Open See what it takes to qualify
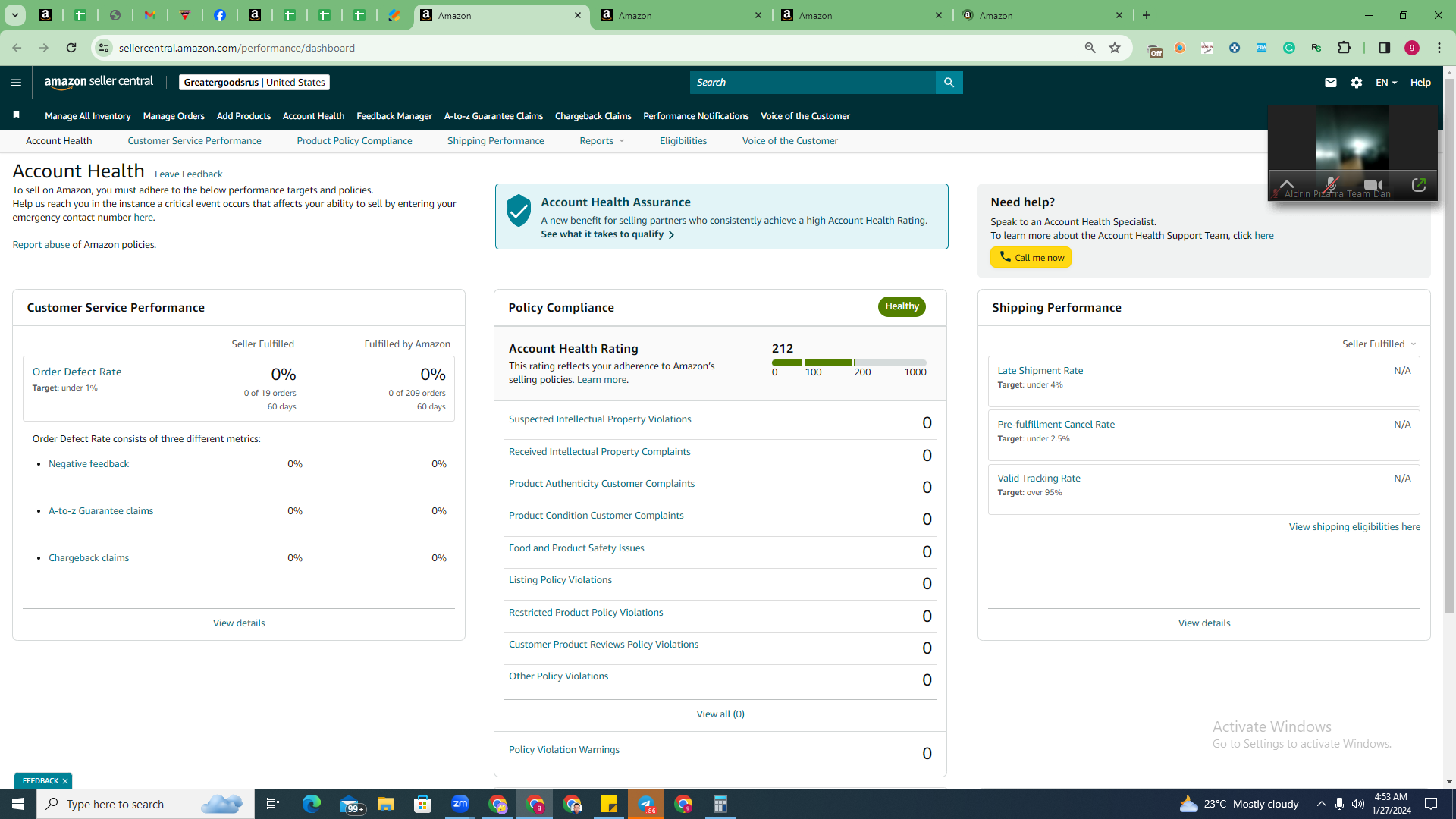This screenshot has width=1456, height=819. (607, 234)
